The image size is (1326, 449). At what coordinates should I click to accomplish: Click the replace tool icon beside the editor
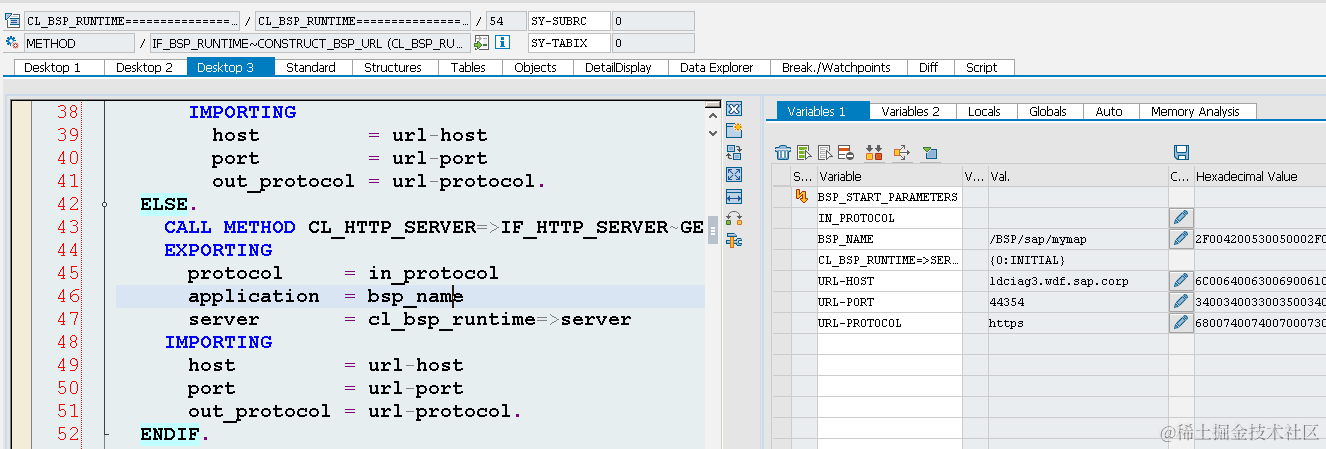[x=734, y=153]
